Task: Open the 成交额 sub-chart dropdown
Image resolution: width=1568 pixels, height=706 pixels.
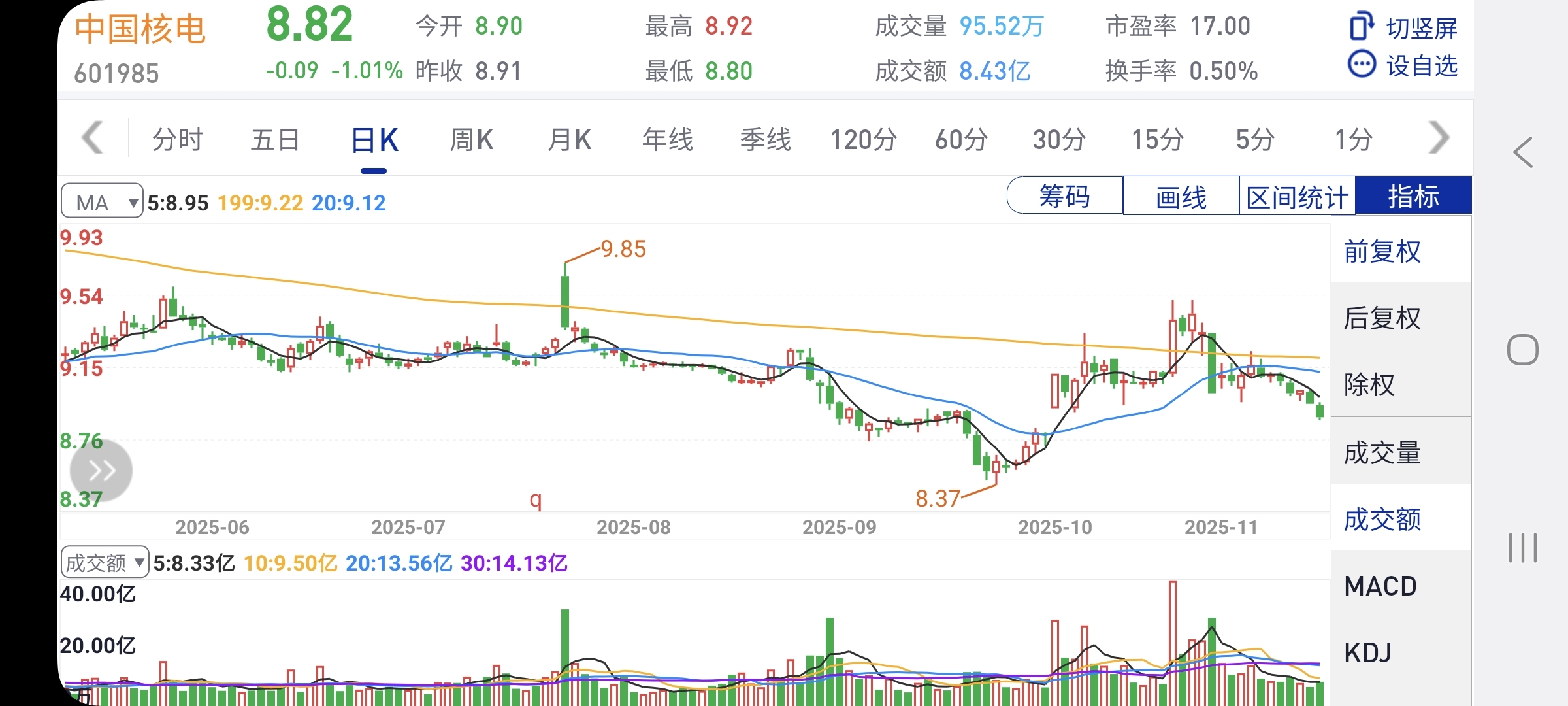Action: [x=105, y=562]
